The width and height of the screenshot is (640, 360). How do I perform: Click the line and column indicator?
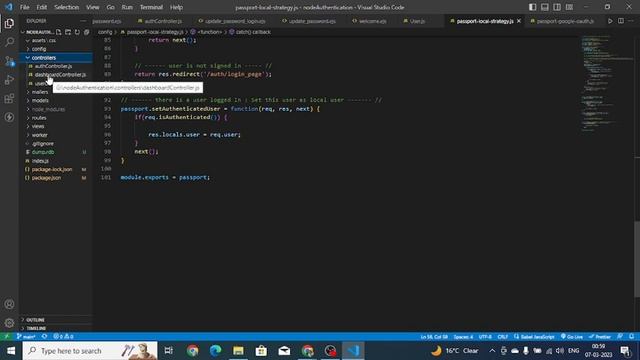pos(434,337)
